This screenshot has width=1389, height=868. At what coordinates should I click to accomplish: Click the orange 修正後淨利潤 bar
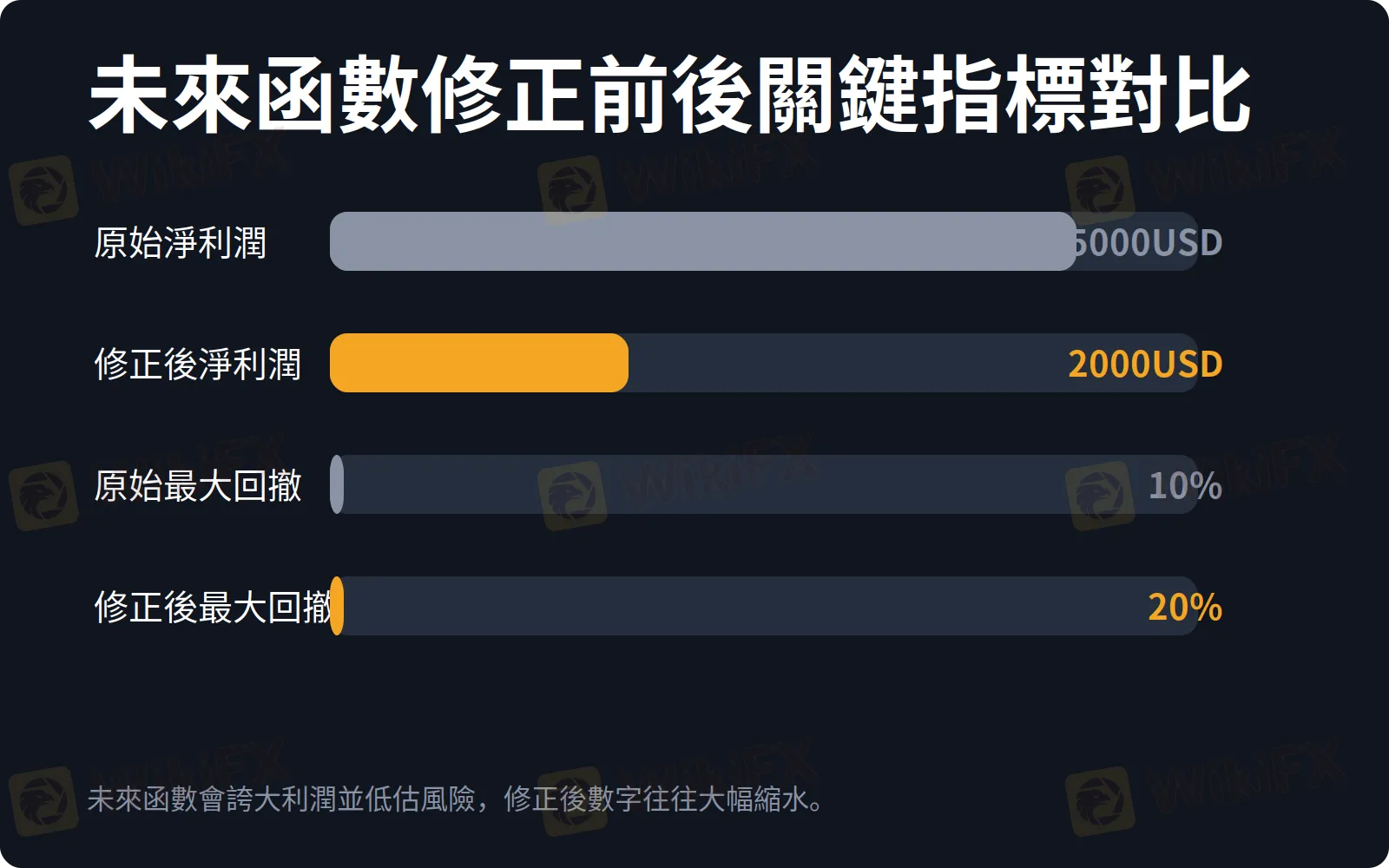coord(479,363)
